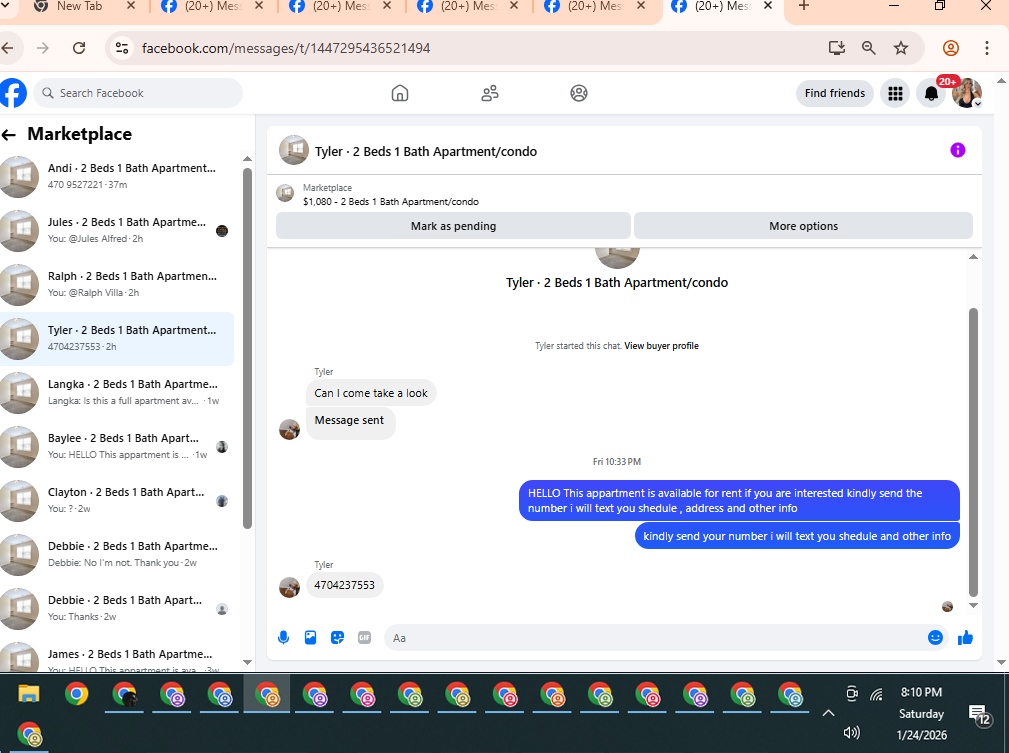
Task: Show hidden icons chevron in system tray
Action: [x=829, y=712]
